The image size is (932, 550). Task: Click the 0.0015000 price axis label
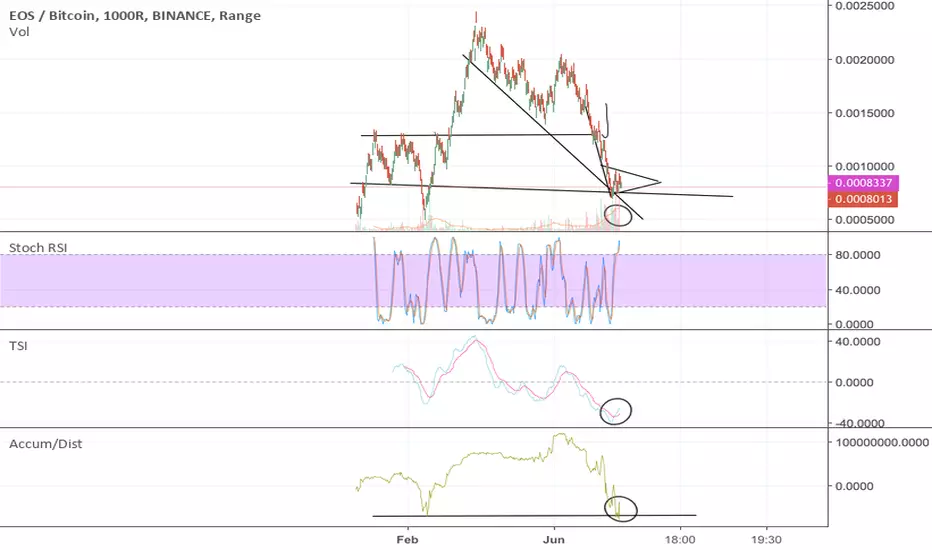(865, 113)
